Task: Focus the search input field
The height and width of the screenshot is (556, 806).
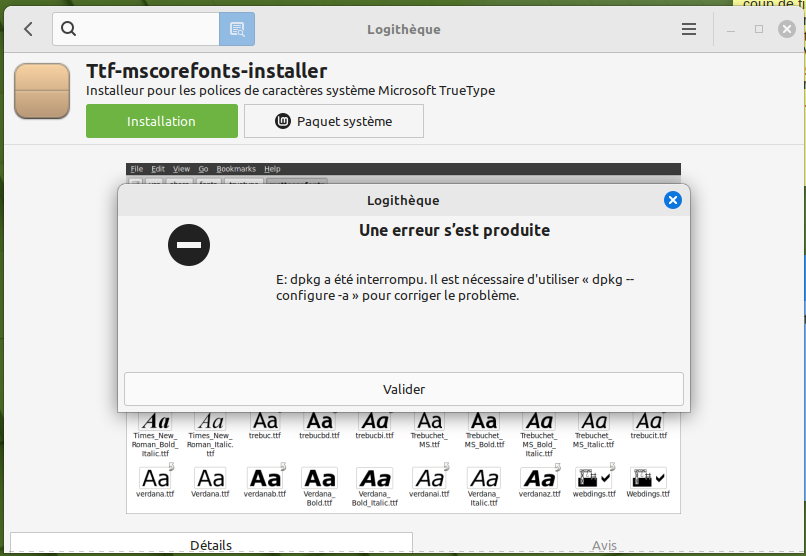Action: tap(136, 29)
